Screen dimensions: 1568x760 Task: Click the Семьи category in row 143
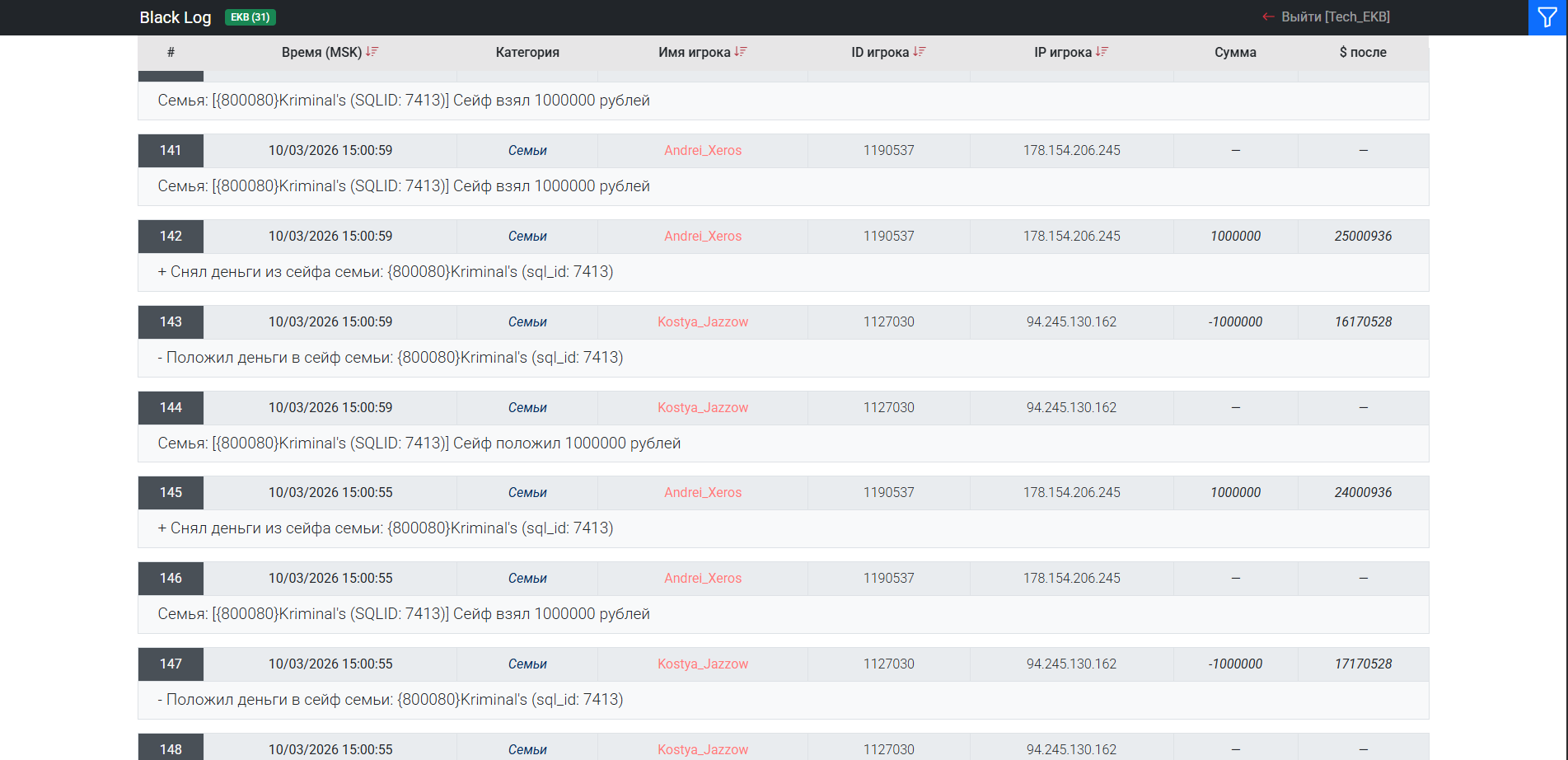[527, 322]
